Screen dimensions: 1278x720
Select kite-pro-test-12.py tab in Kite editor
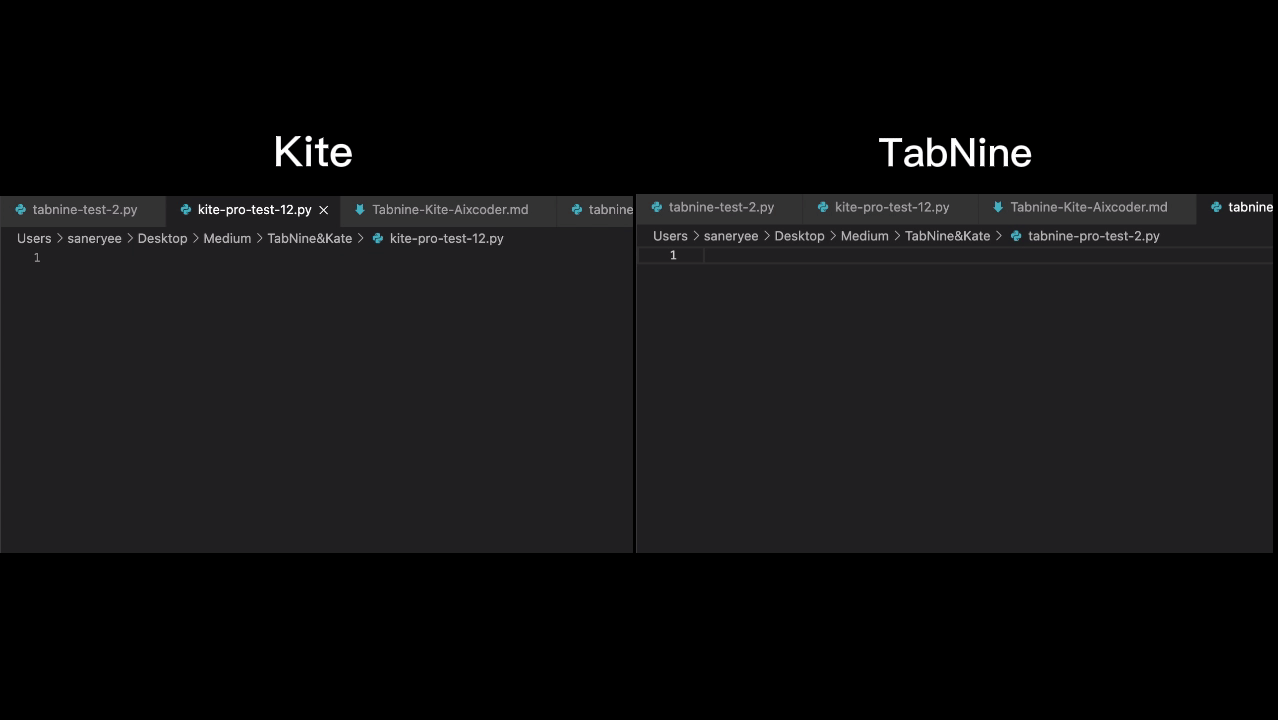(254, 210)
